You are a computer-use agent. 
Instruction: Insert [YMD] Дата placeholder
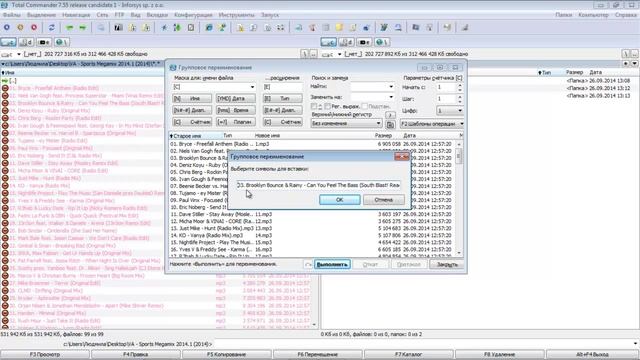coord(236,98)
